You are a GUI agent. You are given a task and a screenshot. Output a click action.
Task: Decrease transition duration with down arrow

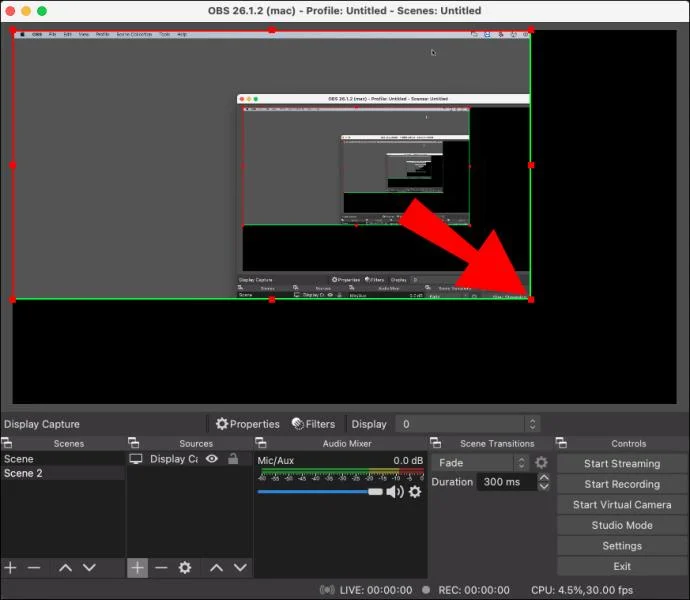(544, 486)
